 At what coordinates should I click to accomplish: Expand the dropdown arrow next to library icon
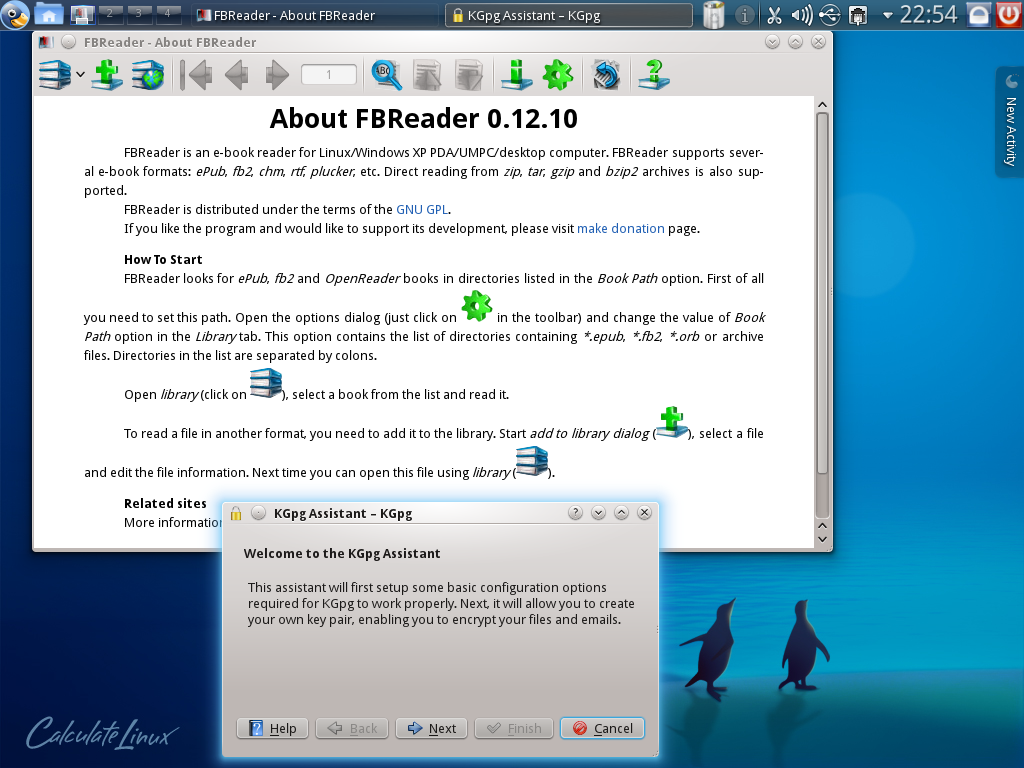pyautogui.click(x=80, y=74)
